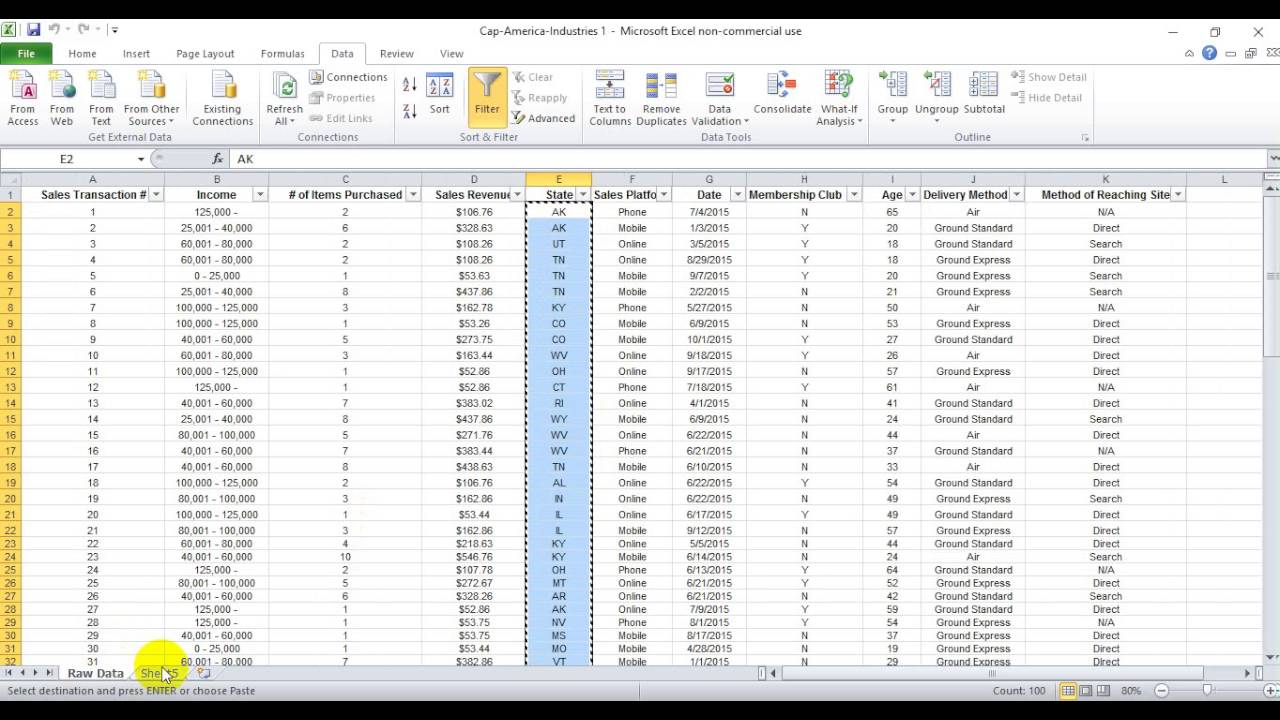Click the formula bar showing AK
The image size is (1280, 720).
(750, 159)
